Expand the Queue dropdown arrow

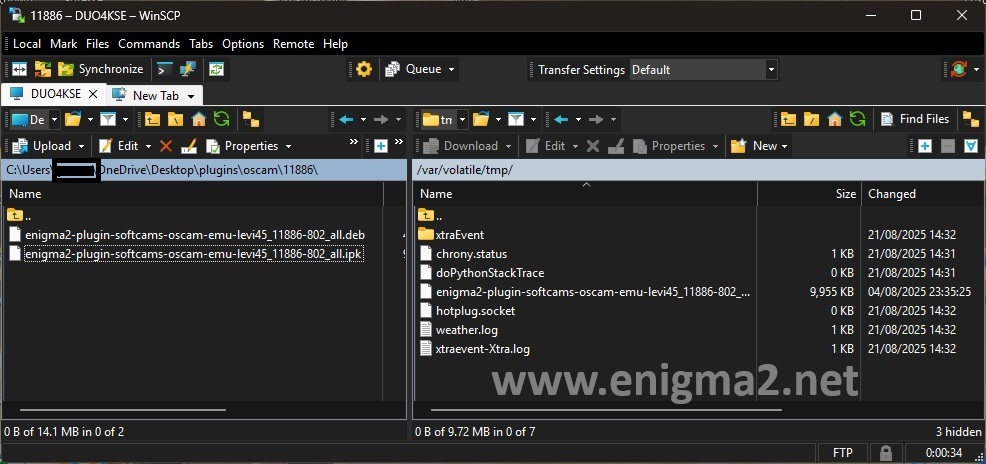(451, 69)
